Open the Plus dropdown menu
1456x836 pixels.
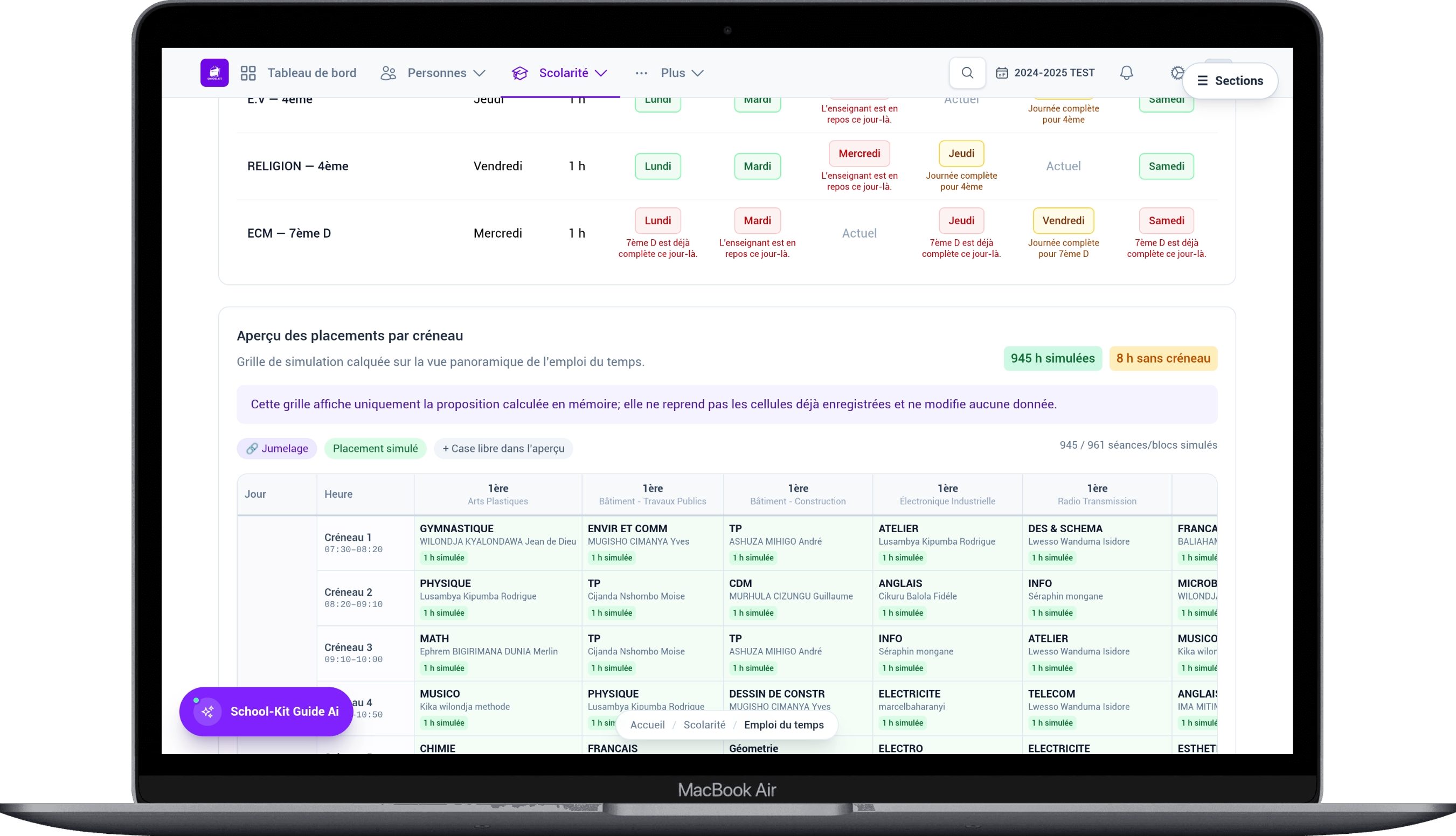[670, 73]
